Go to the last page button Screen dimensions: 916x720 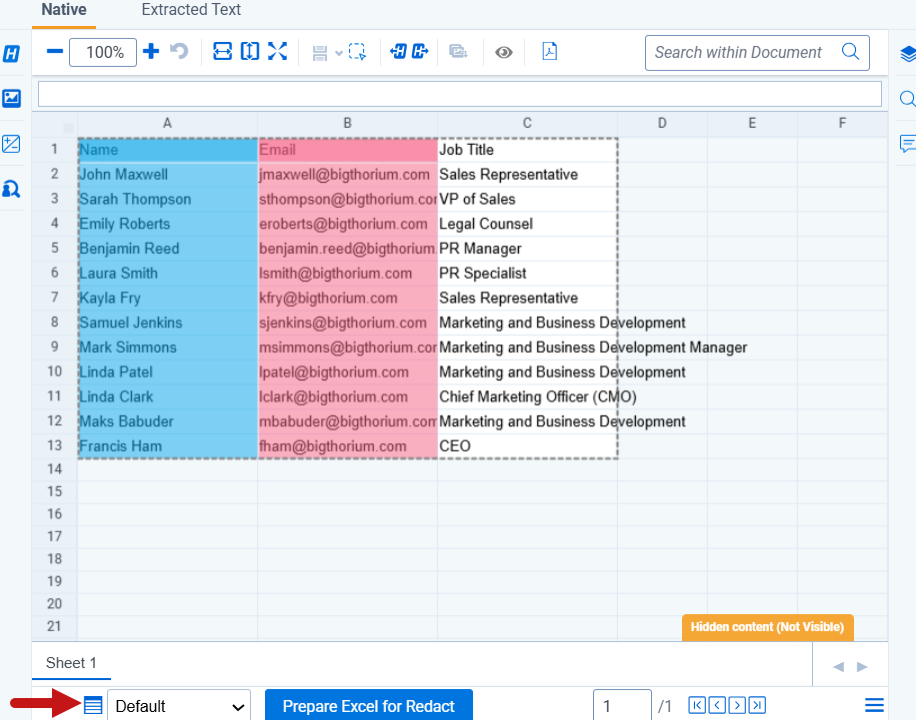pyautogui.click(x=758, y=706)
